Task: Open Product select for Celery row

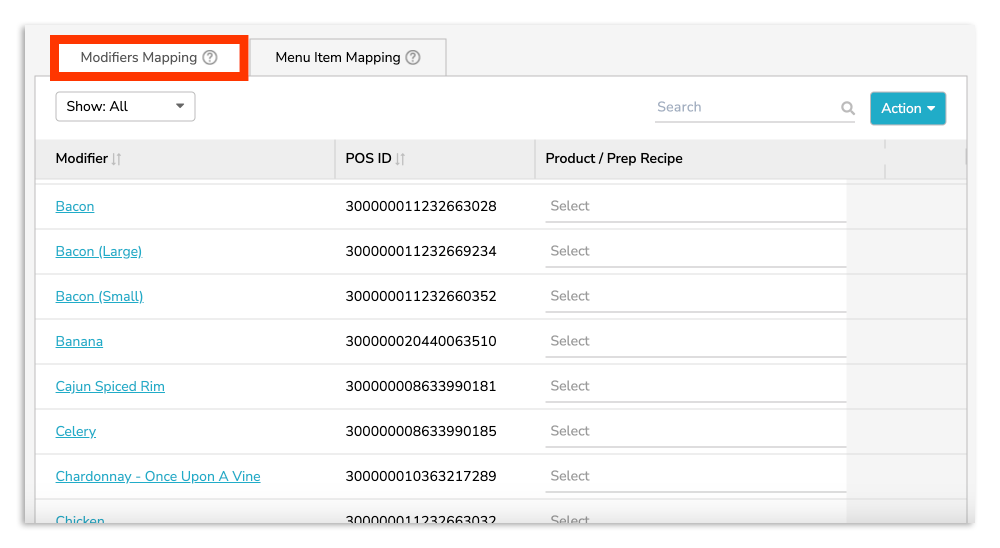Action: [695, 432]
